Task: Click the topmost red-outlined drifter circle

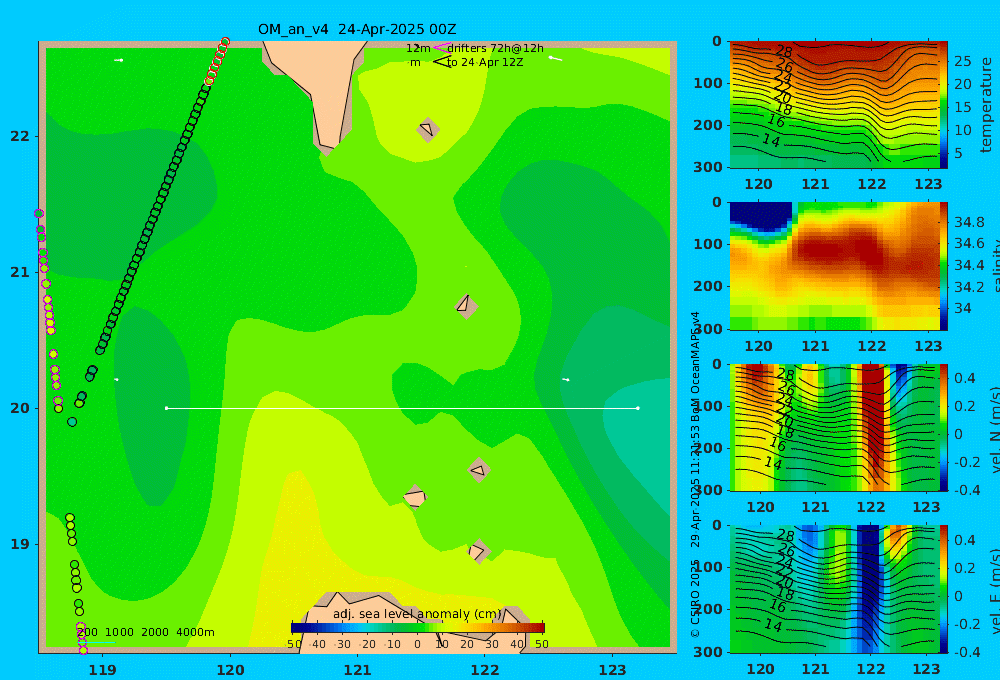Action: pyautogui.click(x=224, y=42)
